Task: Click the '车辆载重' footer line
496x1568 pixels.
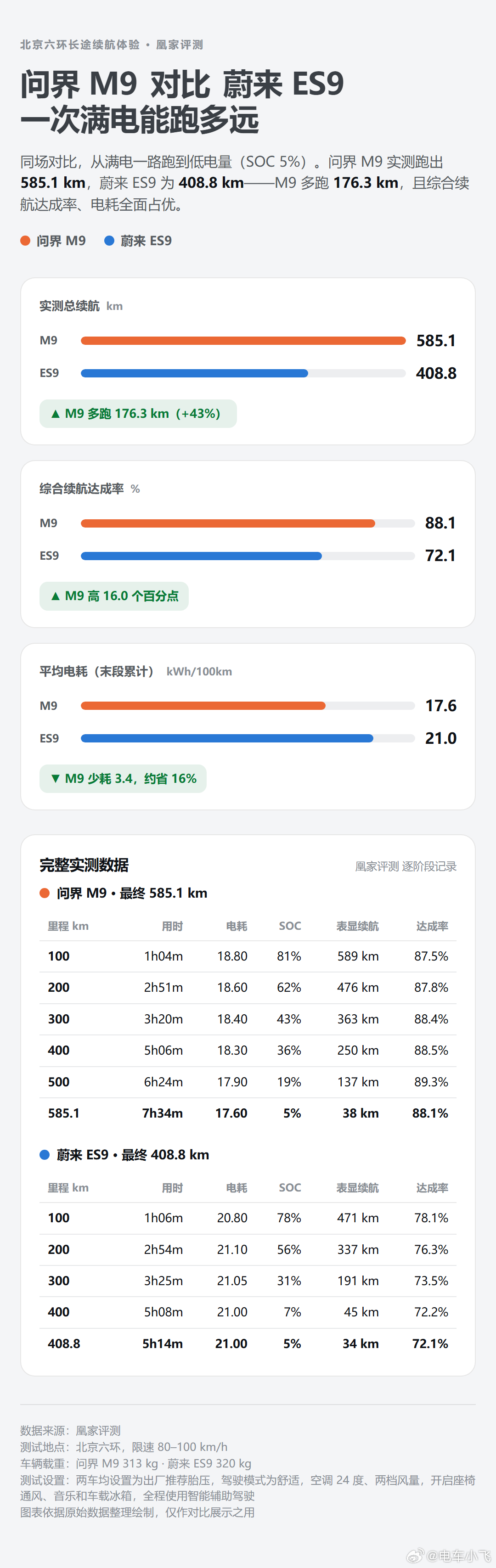Action: point(136,1463)
